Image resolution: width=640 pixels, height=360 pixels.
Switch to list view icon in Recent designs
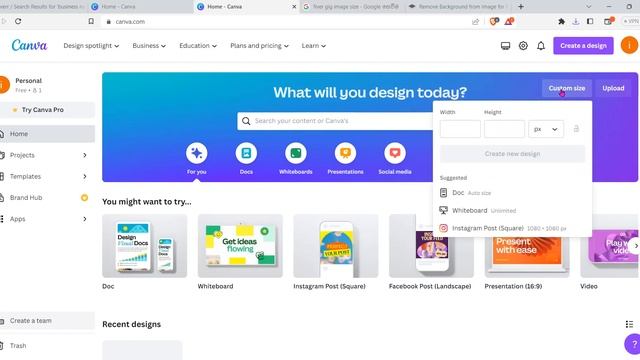point(629,324)
